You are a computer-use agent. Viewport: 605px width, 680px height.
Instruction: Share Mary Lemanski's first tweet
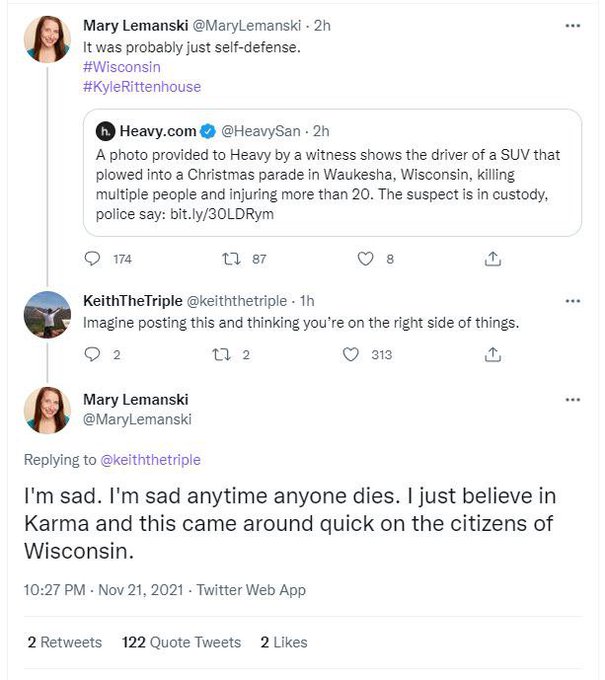point(492,260)
